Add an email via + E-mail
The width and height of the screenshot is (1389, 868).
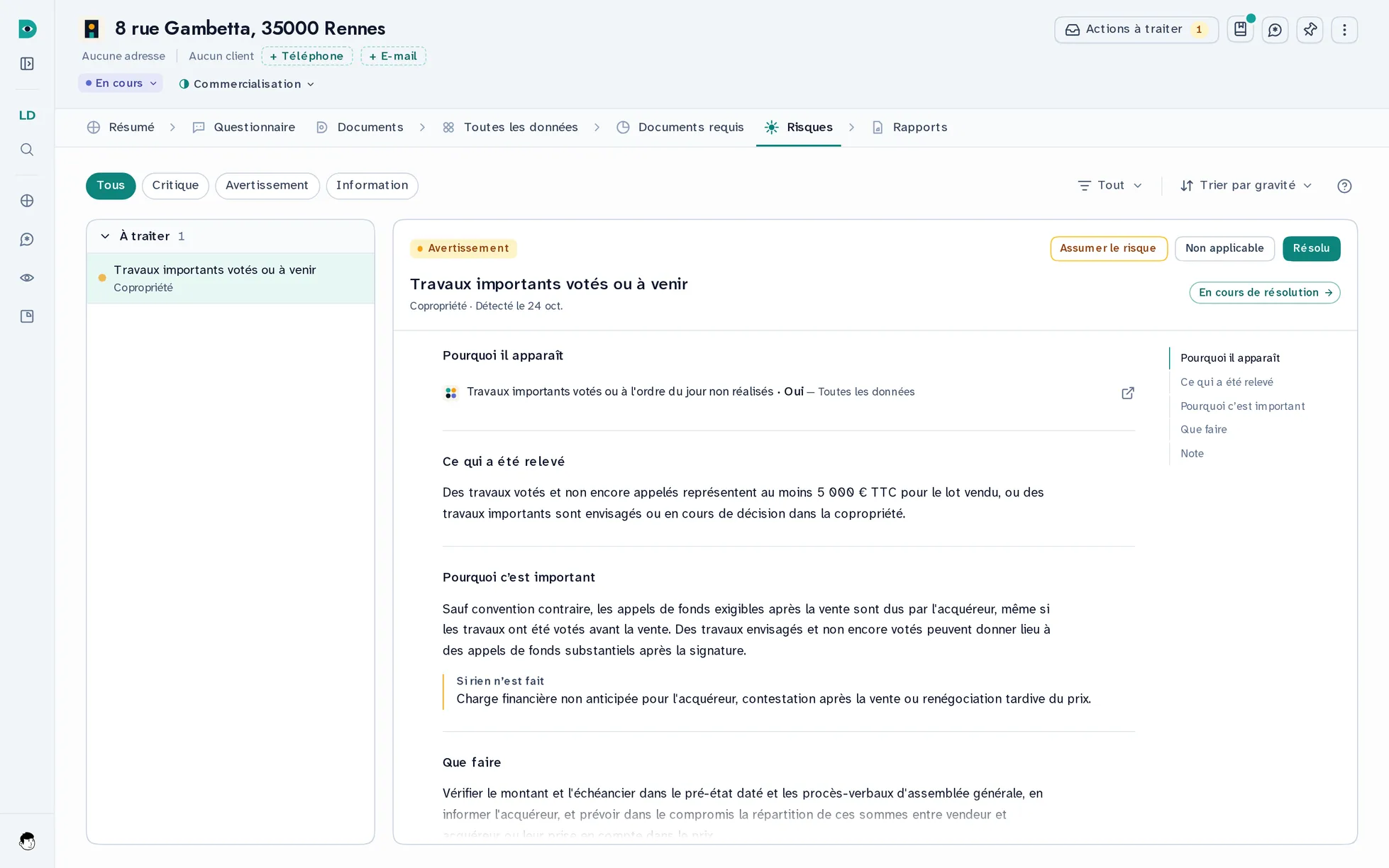pos(393,56)
